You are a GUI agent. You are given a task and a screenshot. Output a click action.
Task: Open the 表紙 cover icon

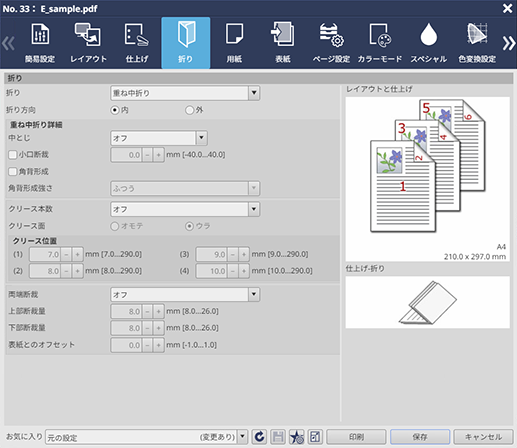(x=283, y=43)
